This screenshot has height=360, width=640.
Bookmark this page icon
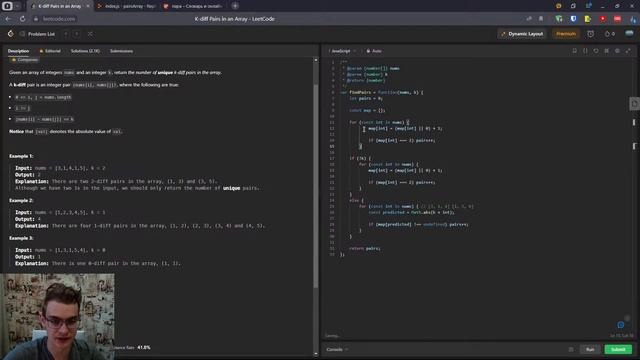coord(541,19)
